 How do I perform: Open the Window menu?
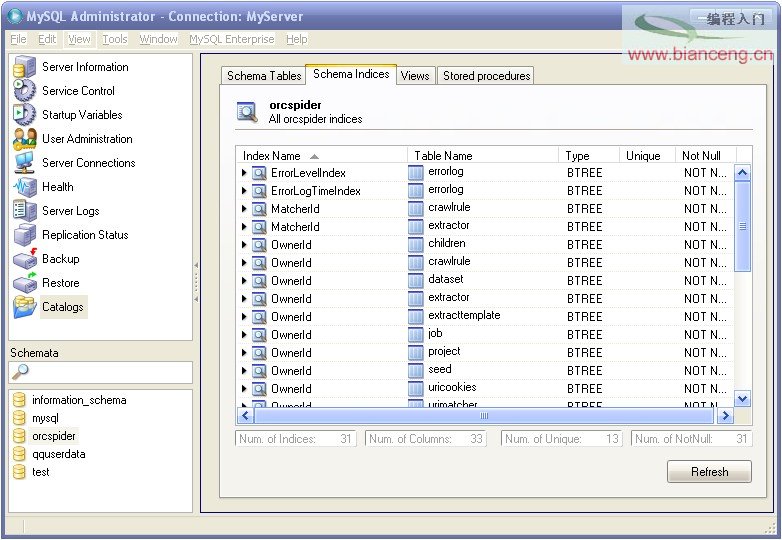(x=158, y=39)
